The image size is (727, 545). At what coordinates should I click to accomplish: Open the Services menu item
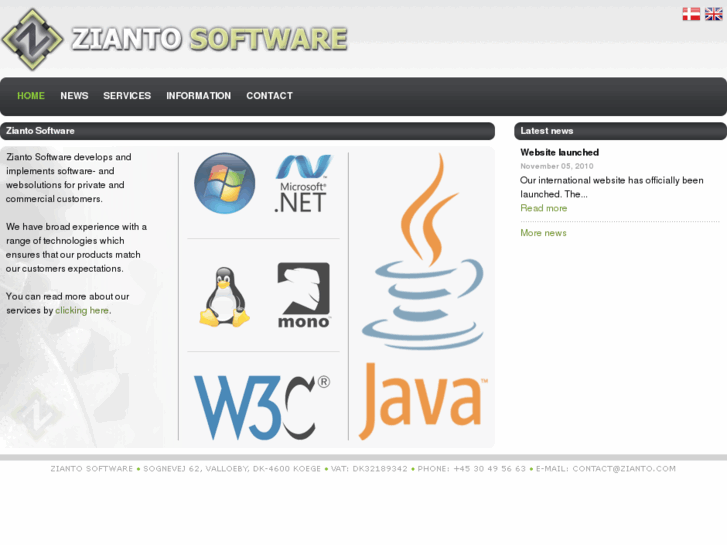[x=127, y=96]
